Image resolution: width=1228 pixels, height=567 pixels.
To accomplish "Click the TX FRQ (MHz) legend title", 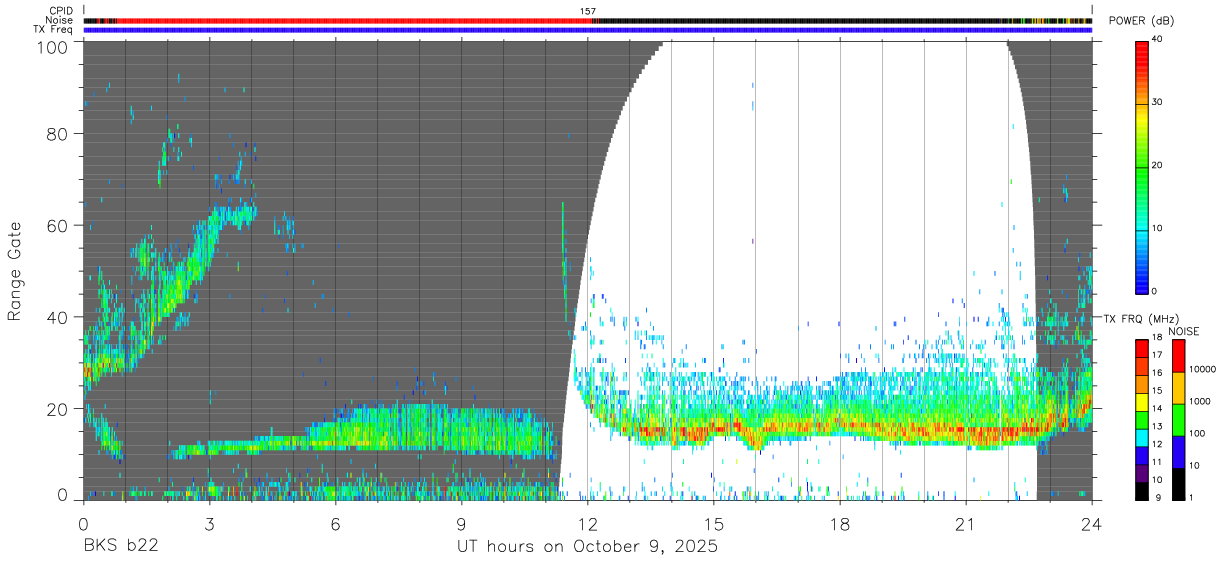I will pyautogui.click(x=1140, y=318).
